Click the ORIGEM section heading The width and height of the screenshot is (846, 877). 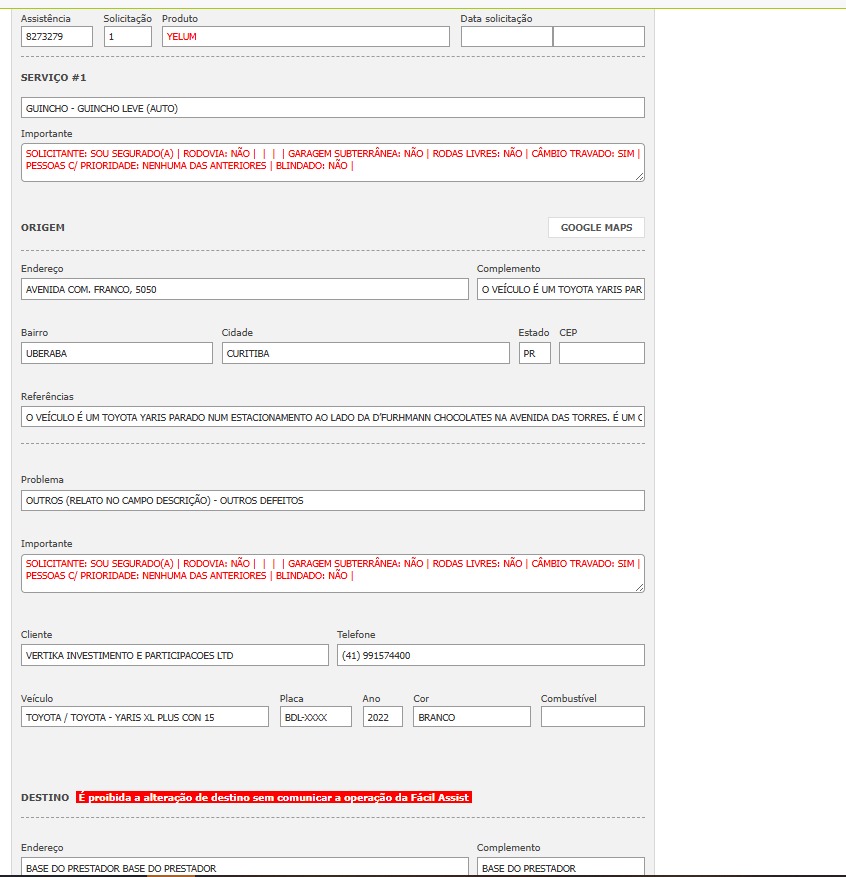pyautogui.click(x=43, y=228)
